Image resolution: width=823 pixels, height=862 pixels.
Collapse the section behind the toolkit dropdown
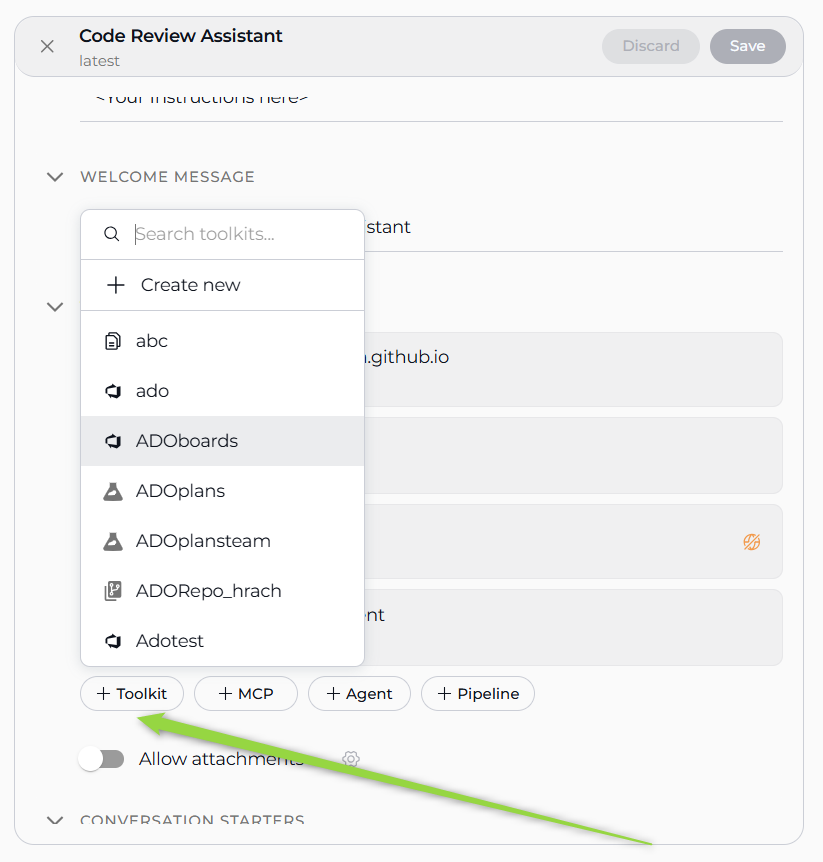(54, 306)
